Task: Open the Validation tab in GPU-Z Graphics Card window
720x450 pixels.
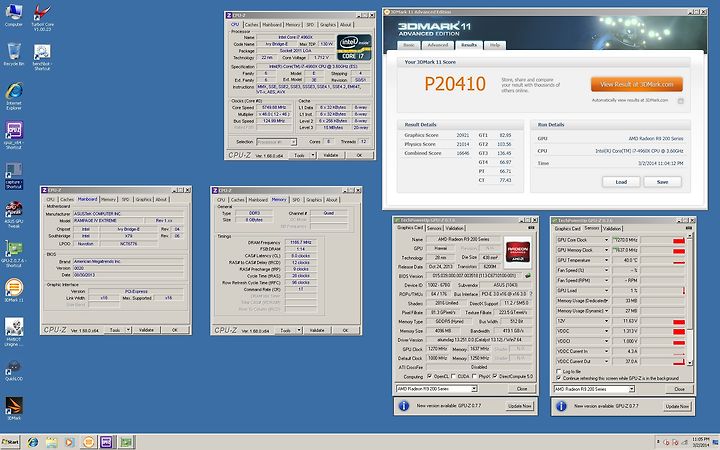Action: (454, 228)
